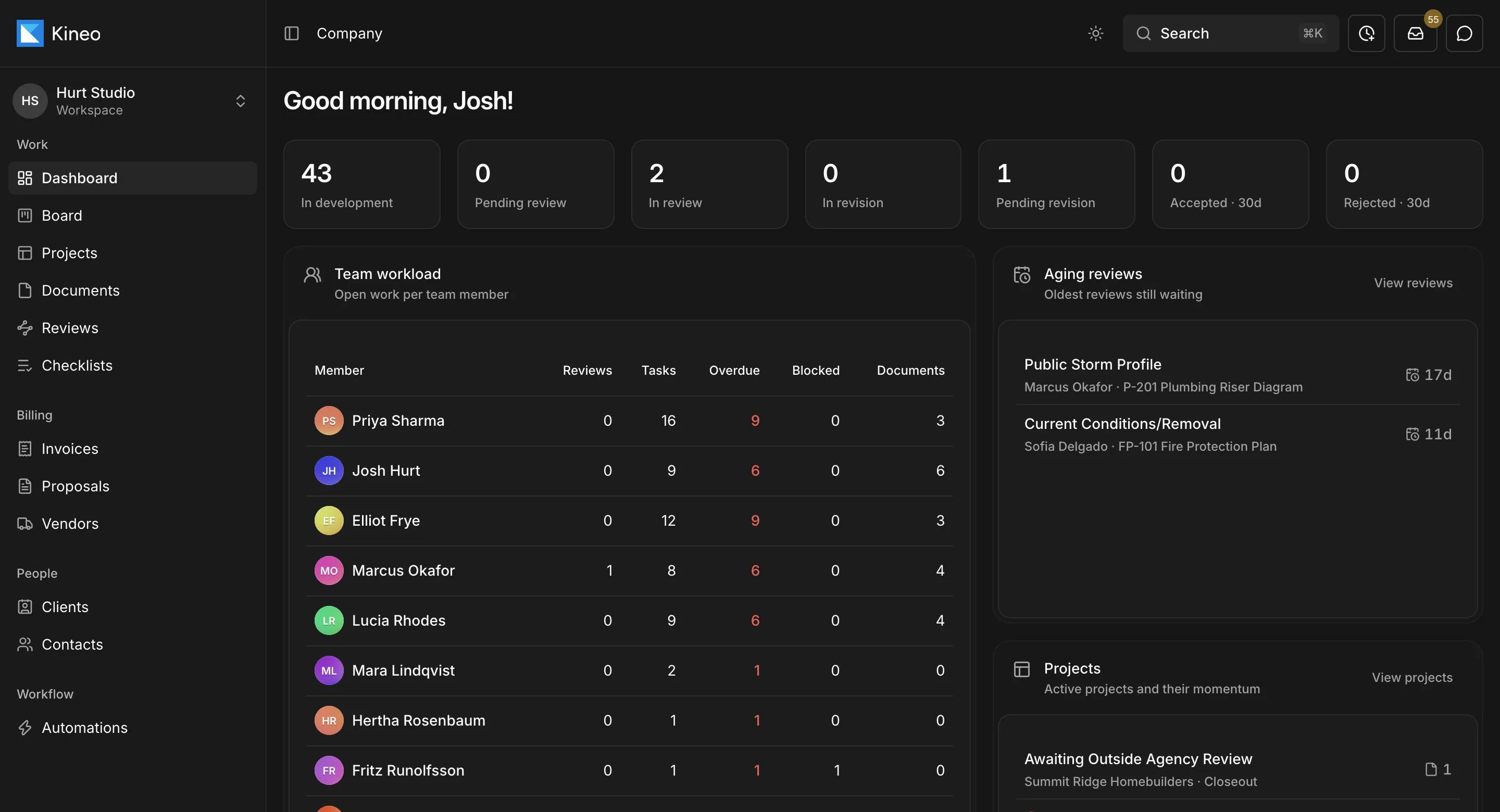Click Priya Sharma PS avatar
Viewport: 1500px width, 812px height.
click(x=329, y=421)
